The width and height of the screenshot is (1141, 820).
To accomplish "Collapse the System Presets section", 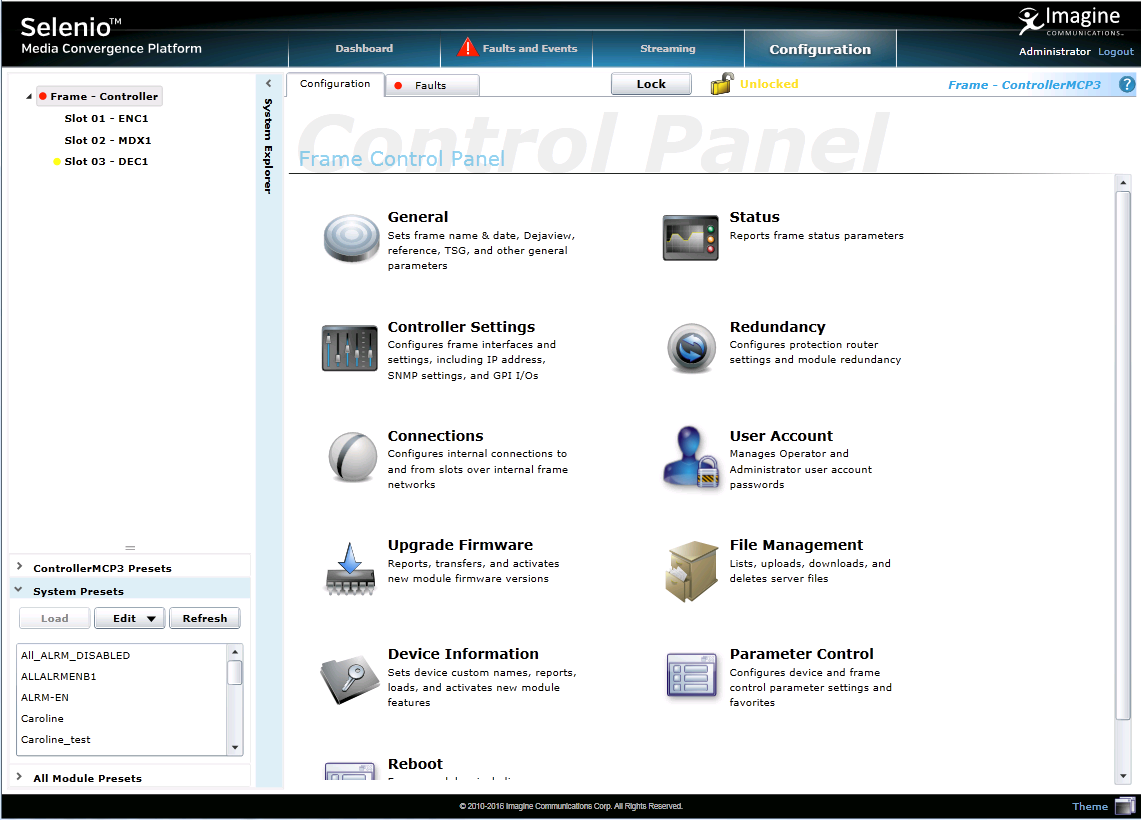I will 19,589.
